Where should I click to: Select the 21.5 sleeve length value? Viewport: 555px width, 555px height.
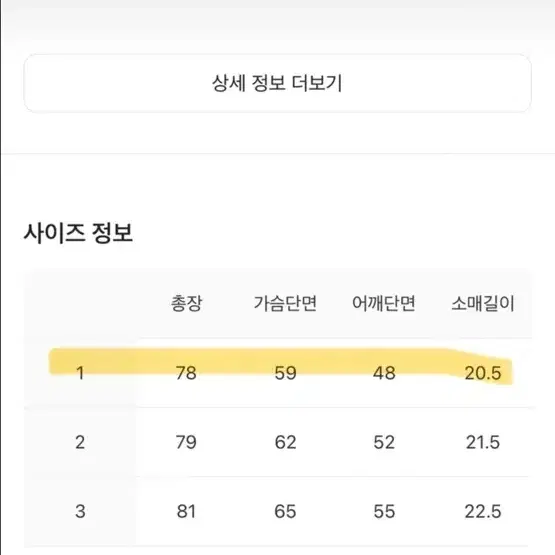[x=483, y=442]
